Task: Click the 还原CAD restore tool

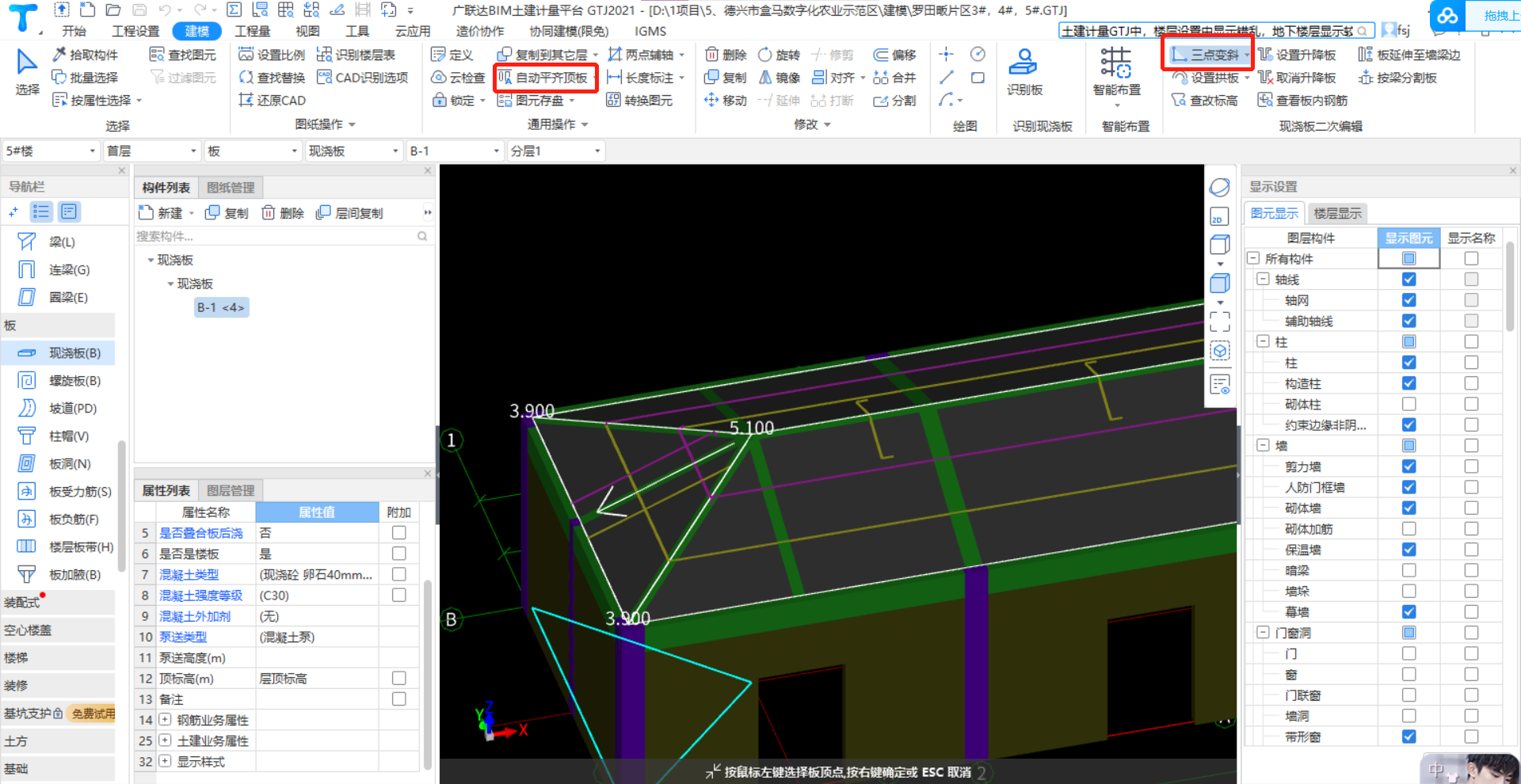Action: tap(272, 101)
